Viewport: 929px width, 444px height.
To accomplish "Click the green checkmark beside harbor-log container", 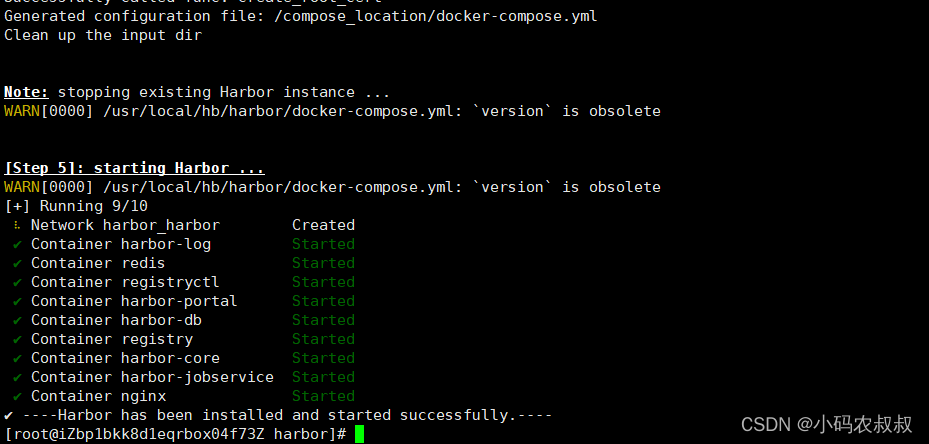I will 17,244.
